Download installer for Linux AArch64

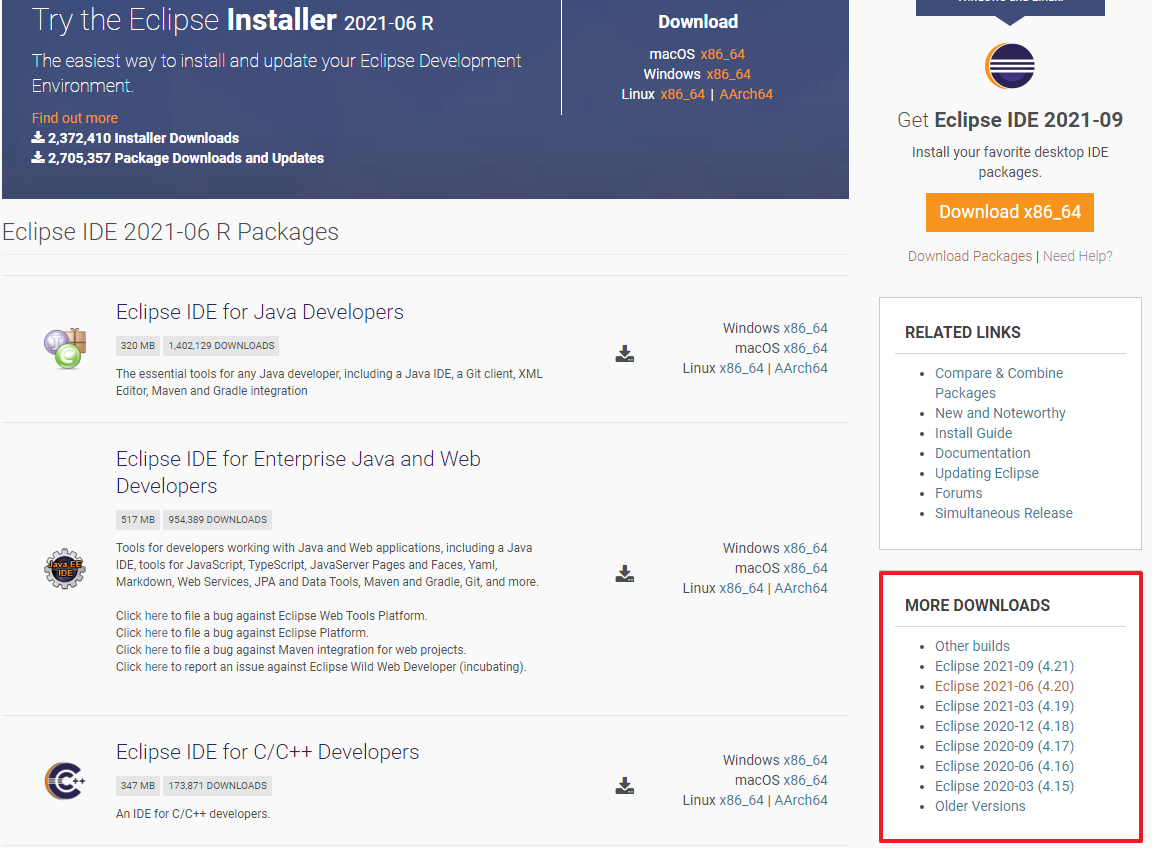pos(746,94)
